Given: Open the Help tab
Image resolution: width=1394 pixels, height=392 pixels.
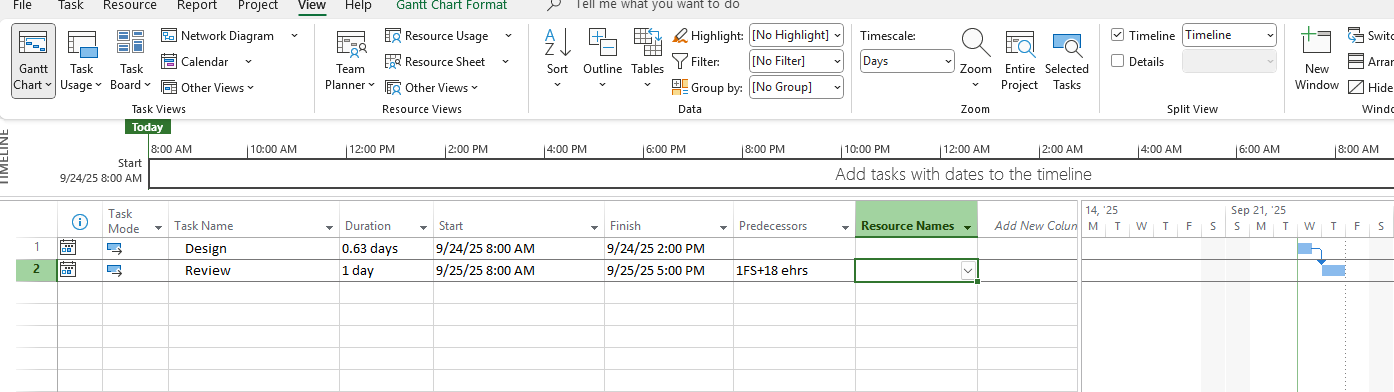Looking at the screenshot, I should 358,5.
